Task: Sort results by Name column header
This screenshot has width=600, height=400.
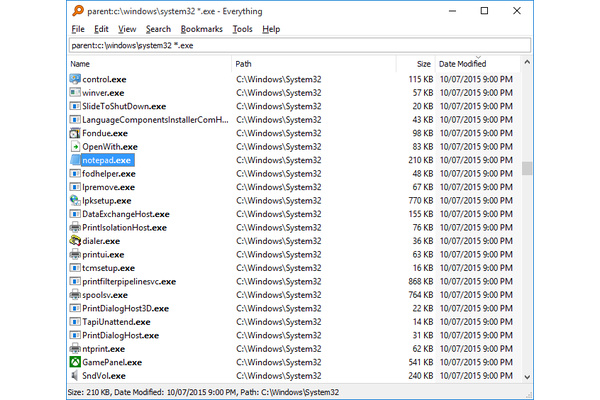Action: coord(150,64)
